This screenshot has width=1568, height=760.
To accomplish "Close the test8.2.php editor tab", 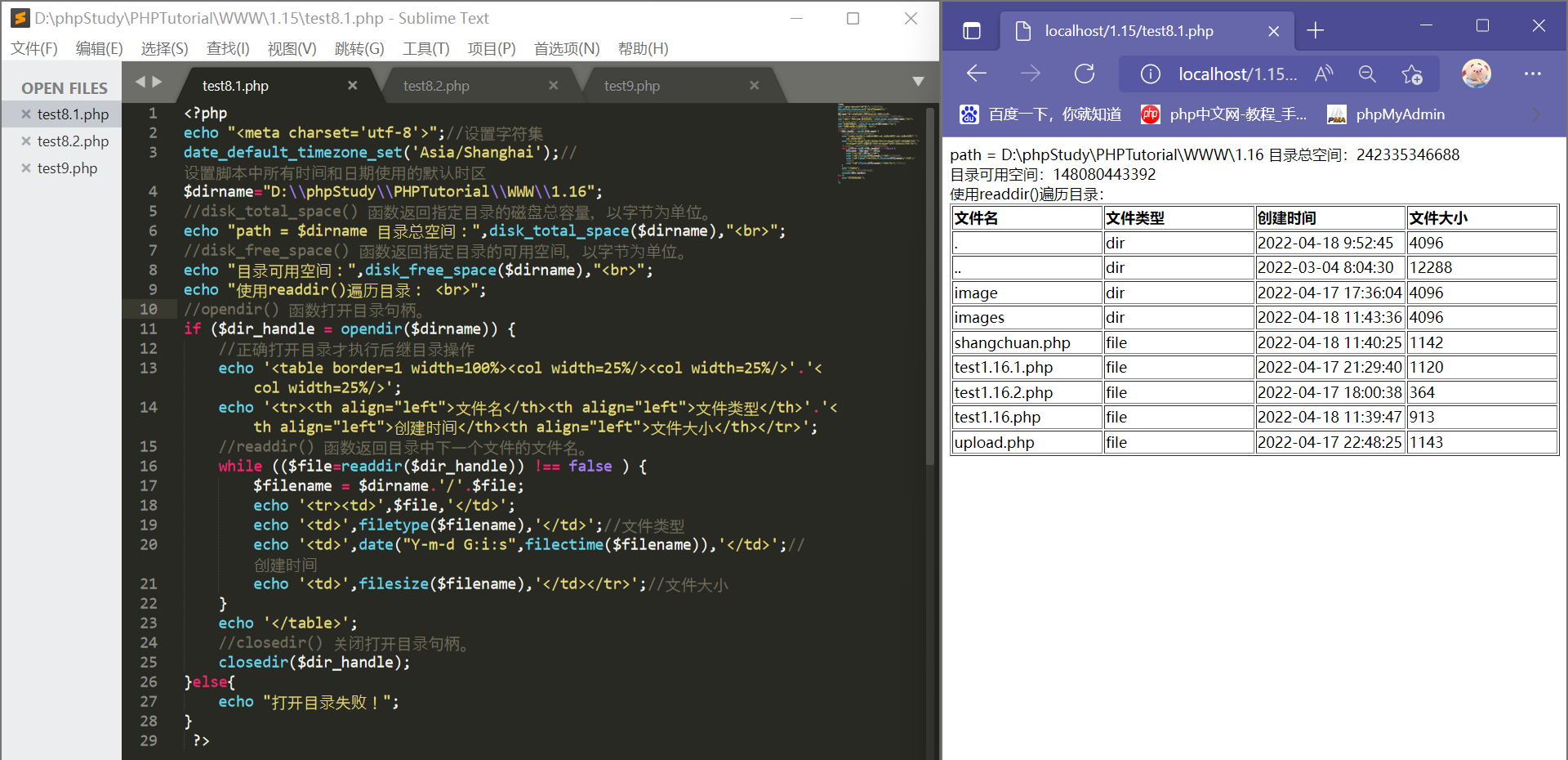I will (553, 85).
